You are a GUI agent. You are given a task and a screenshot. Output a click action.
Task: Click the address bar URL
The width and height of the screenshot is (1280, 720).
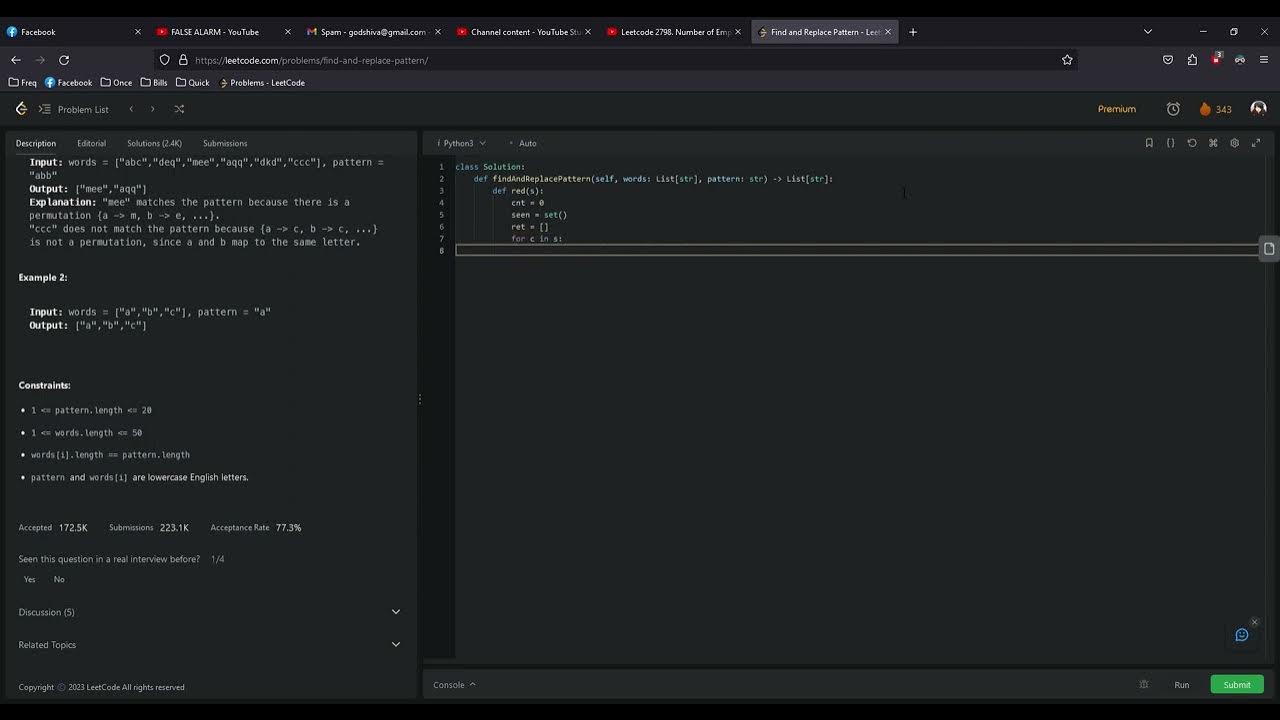point(311,60)
